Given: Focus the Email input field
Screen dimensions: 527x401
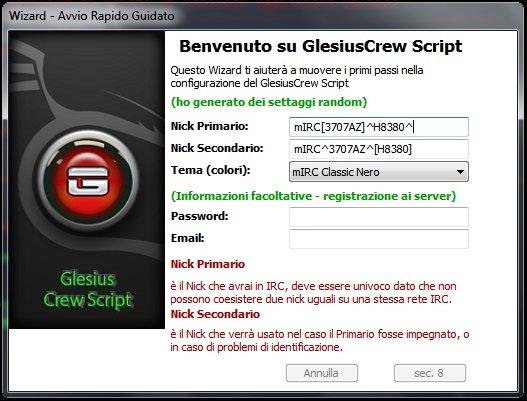Looking at the screenshot, I should [378, 239].
